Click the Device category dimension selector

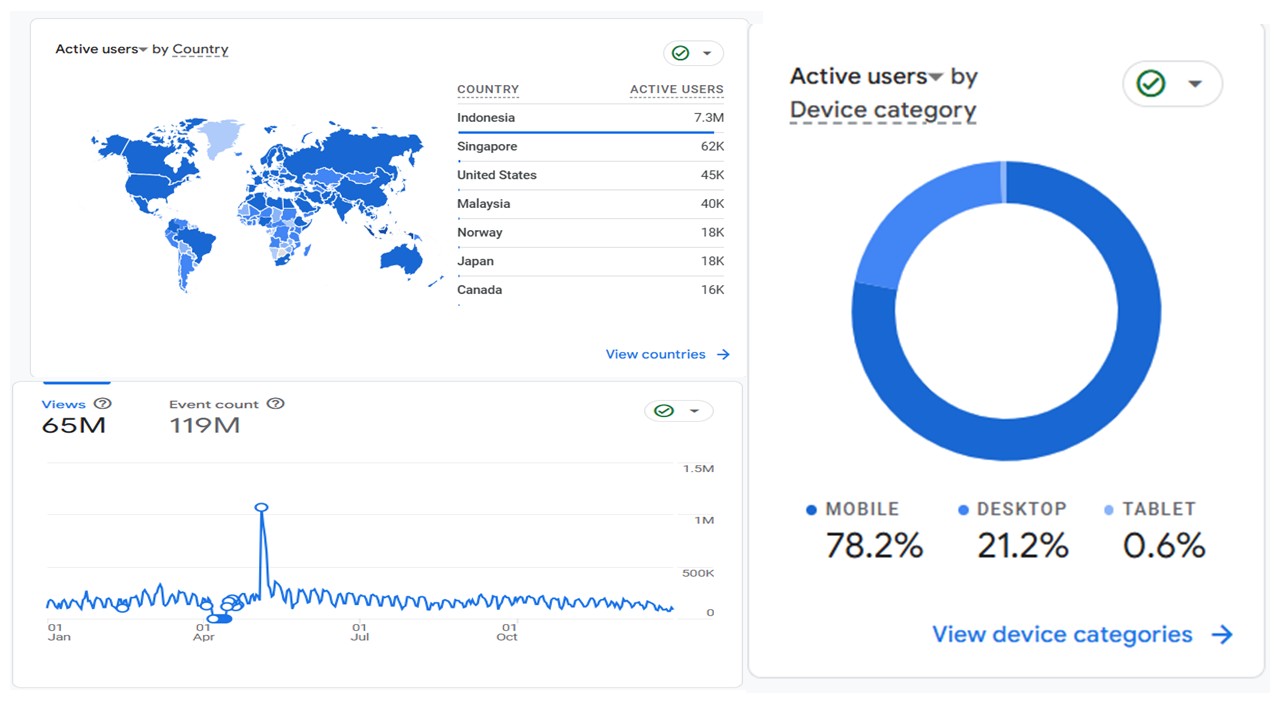coord(882,110)
